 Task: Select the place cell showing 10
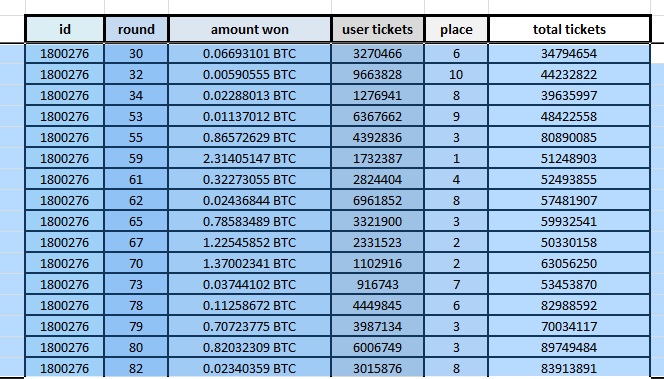point(456,75)
